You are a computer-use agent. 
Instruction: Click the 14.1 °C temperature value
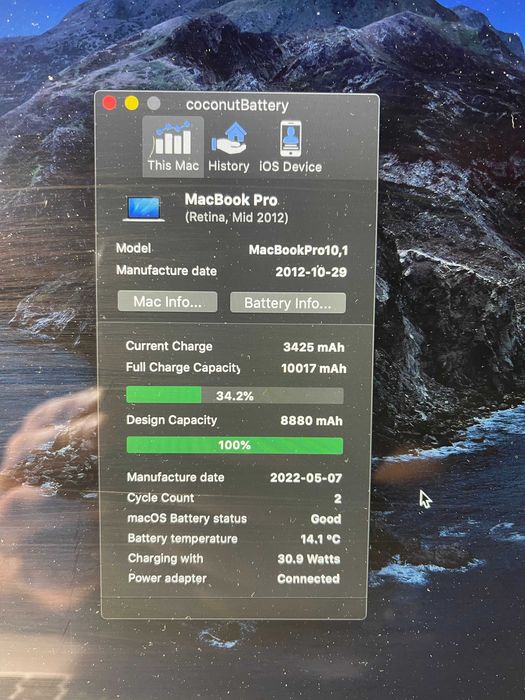coord(321,539)
